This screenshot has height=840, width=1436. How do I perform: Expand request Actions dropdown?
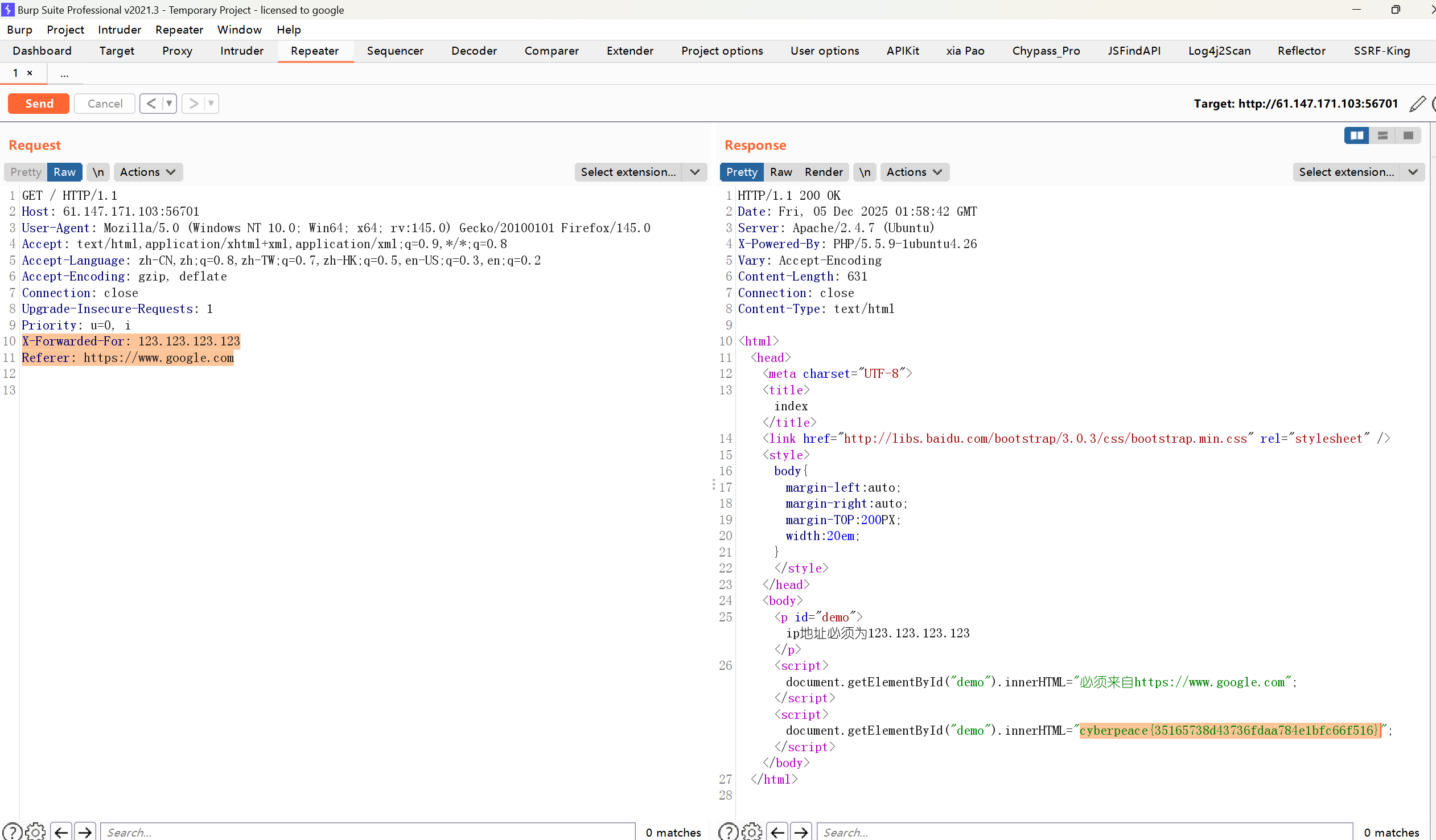click(x=147, y=172)
